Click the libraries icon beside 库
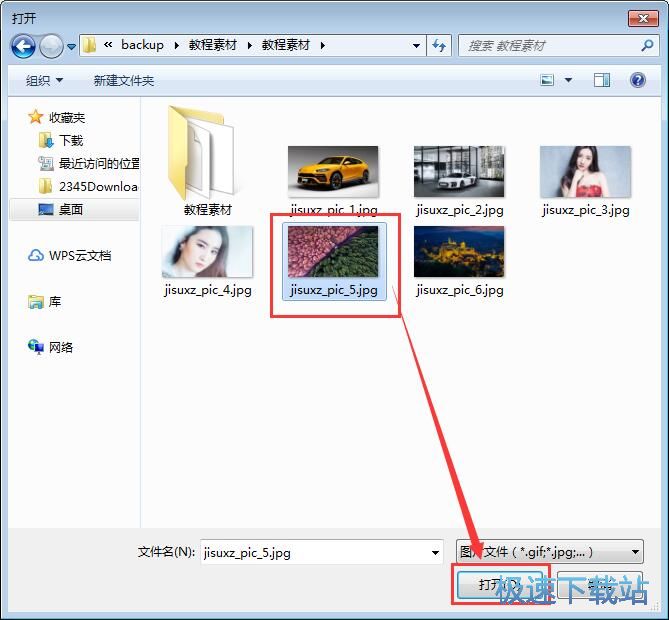The height and width of the screenshot is (620, 669). coord(36,302)
